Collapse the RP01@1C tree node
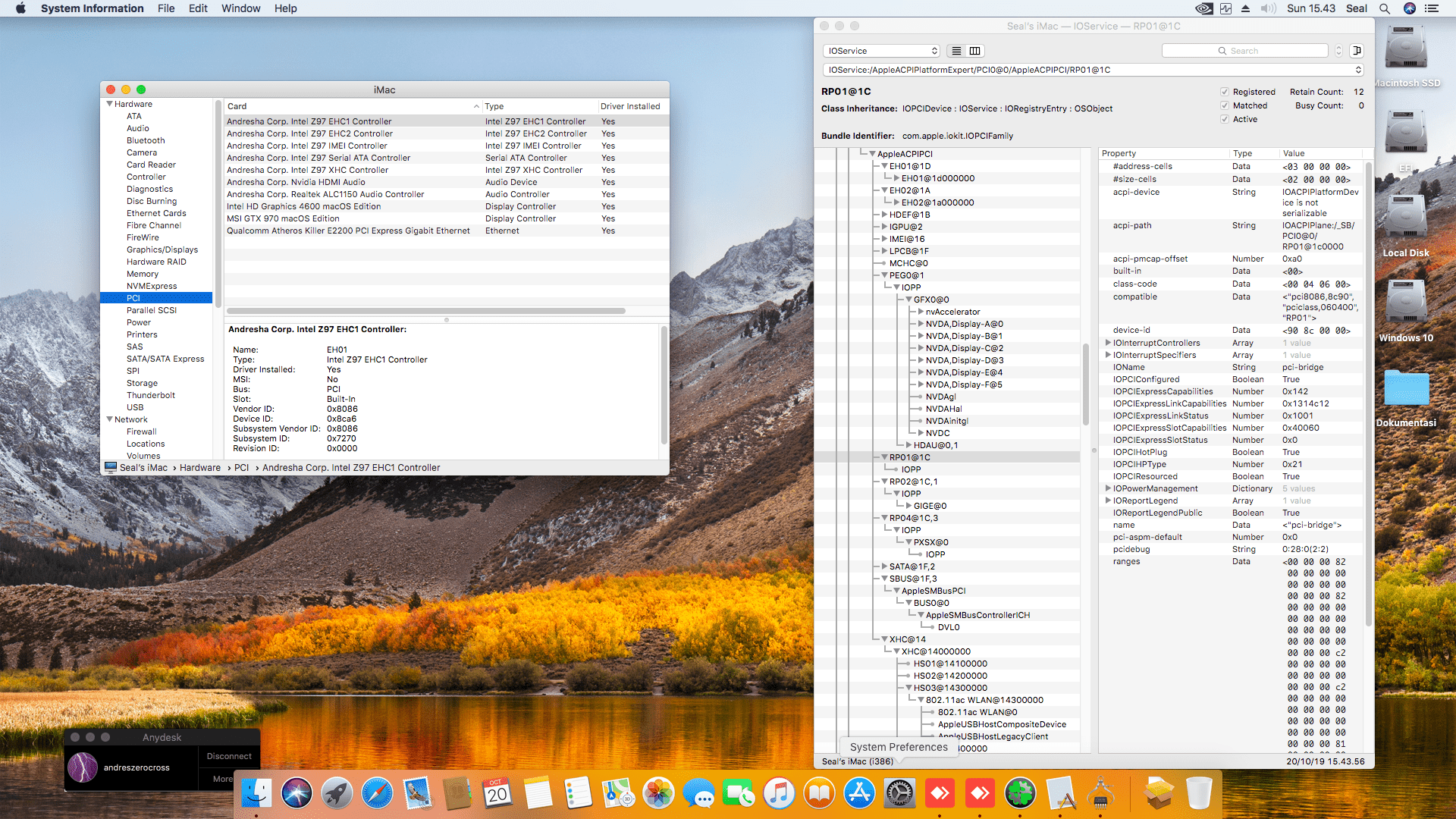The width and height of the screenshot is (1456, 819). tap(884, 457)
